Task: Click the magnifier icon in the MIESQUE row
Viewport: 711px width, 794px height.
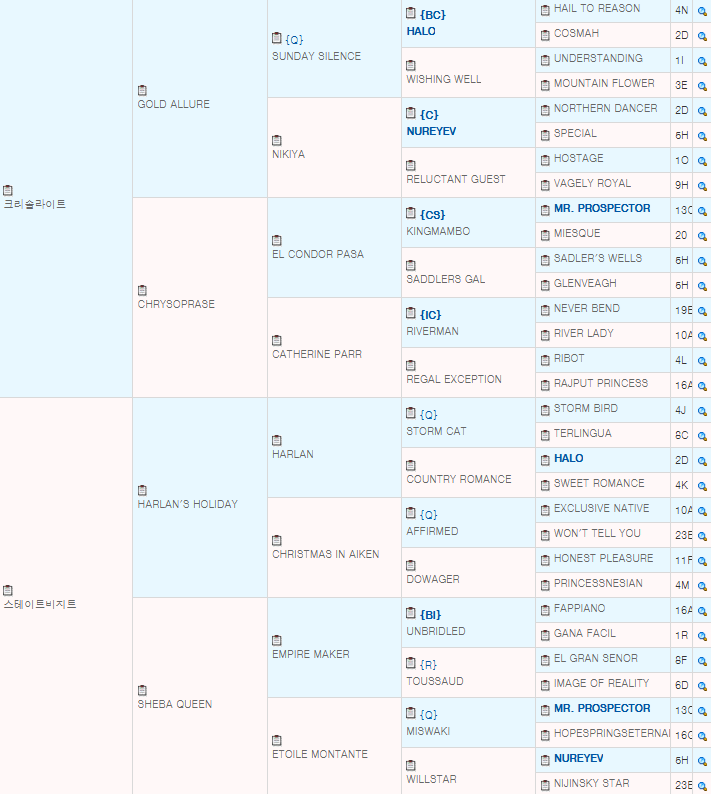Action: coord(702,234)
